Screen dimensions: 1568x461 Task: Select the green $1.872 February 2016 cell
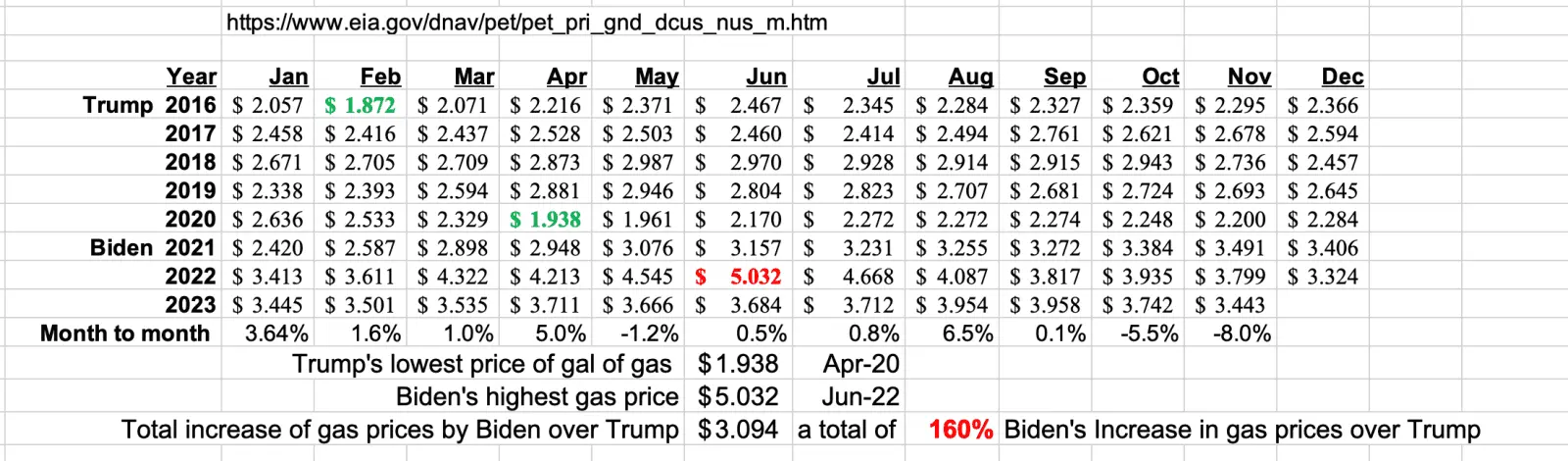(361, 105)
